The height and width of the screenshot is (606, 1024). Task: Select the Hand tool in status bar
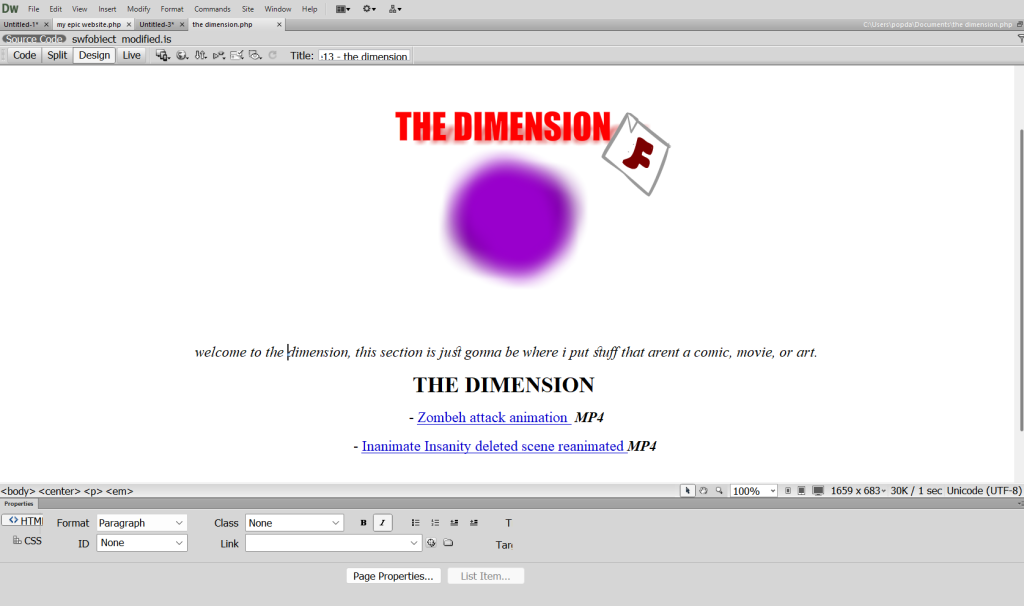703,491
